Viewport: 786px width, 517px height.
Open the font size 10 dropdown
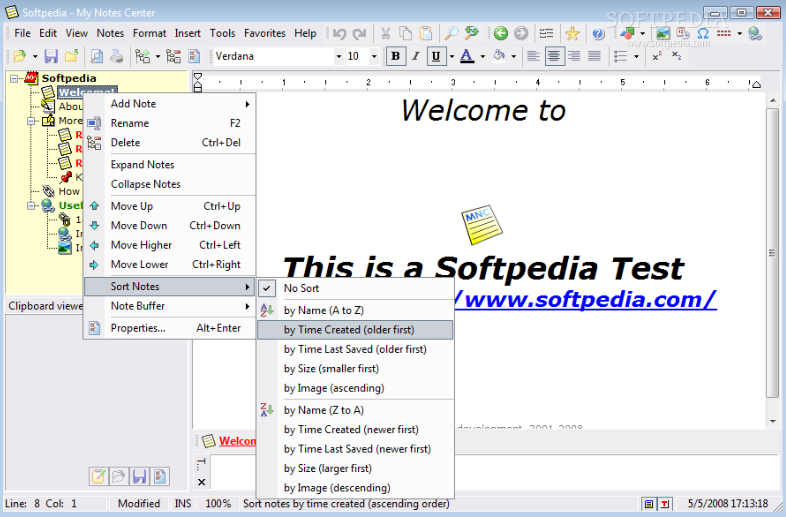(x=374, y=56)
